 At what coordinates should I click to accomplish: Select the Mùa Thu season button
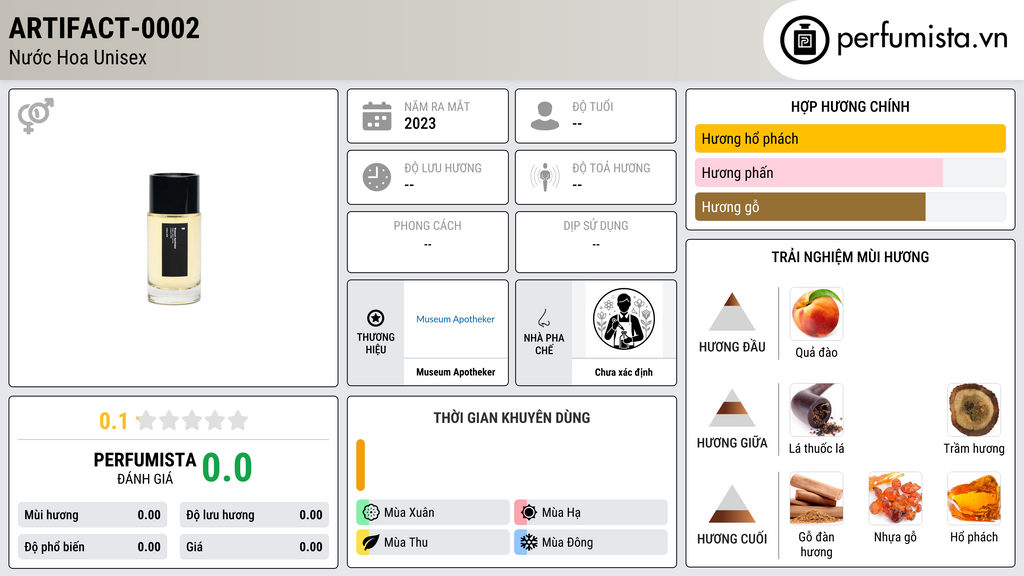click(433, 542)
